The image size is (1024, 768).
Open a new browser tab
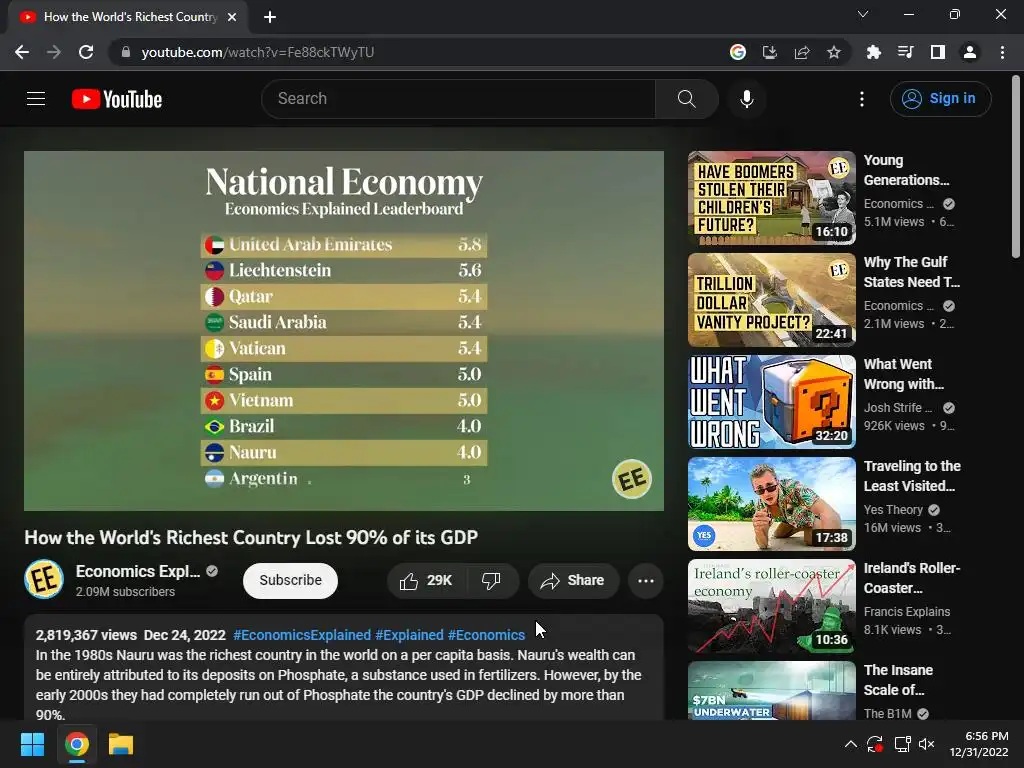tap(270, 17)
